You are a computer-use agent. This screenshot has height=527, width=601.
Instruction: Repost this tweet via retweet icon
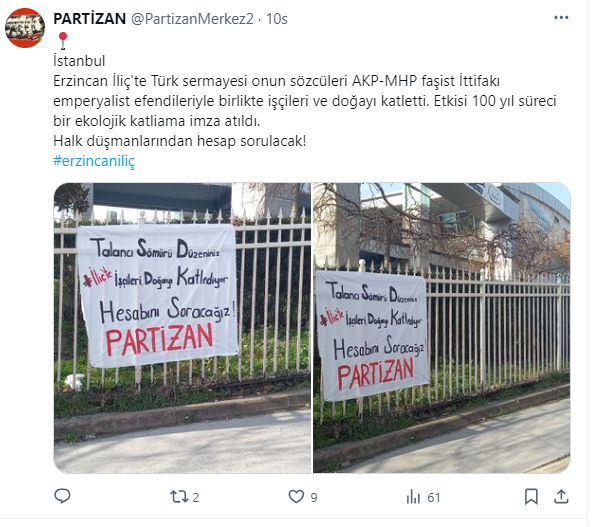tap(179, 497)
